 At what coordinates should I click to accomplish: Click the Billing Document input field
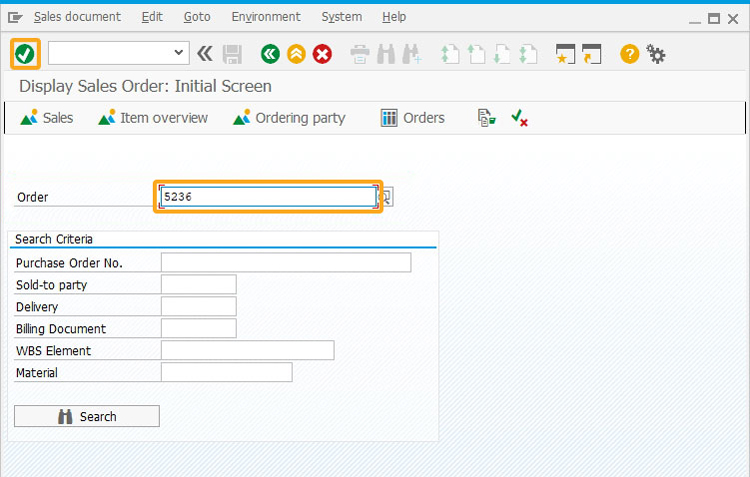(199, 328)
